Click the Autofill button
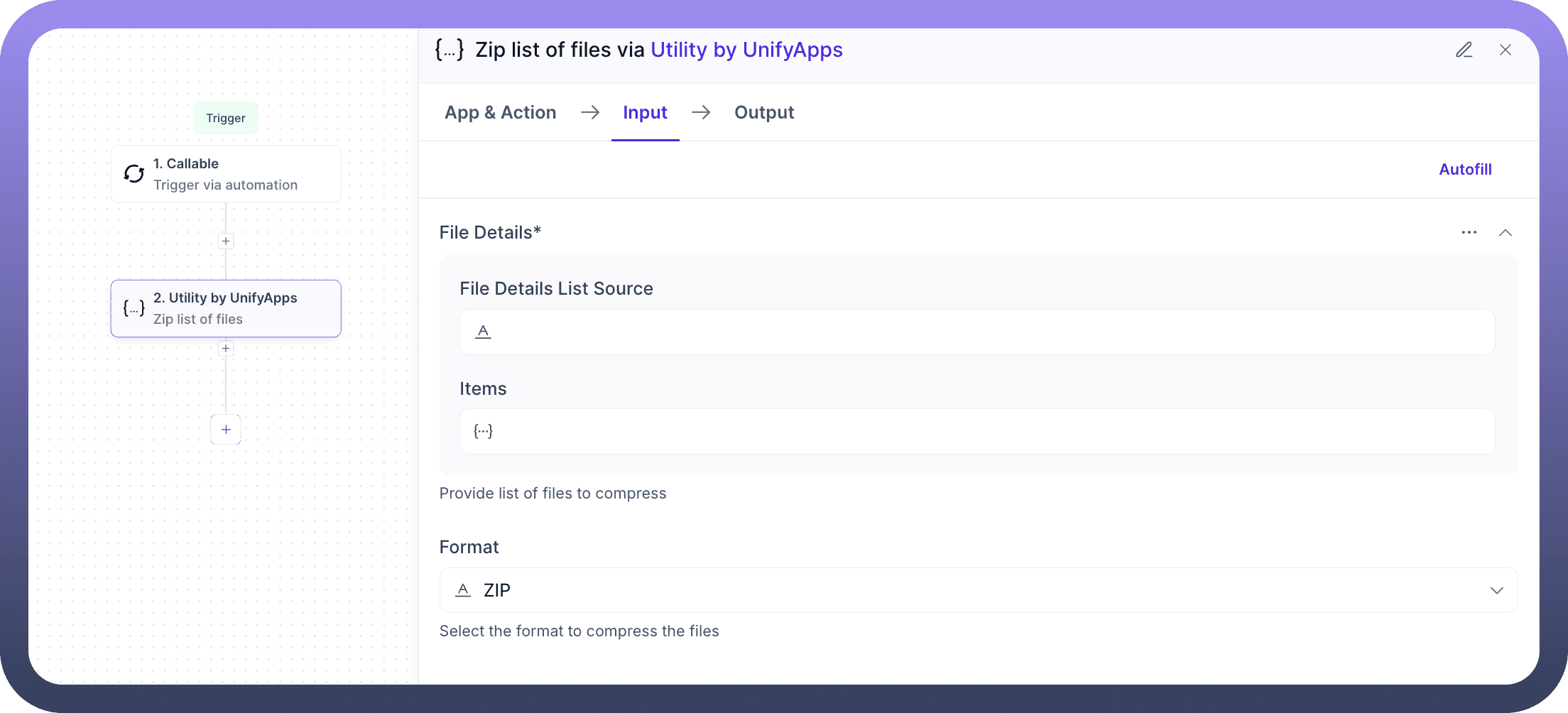 pyautogui.click(x=1464, y=169)
